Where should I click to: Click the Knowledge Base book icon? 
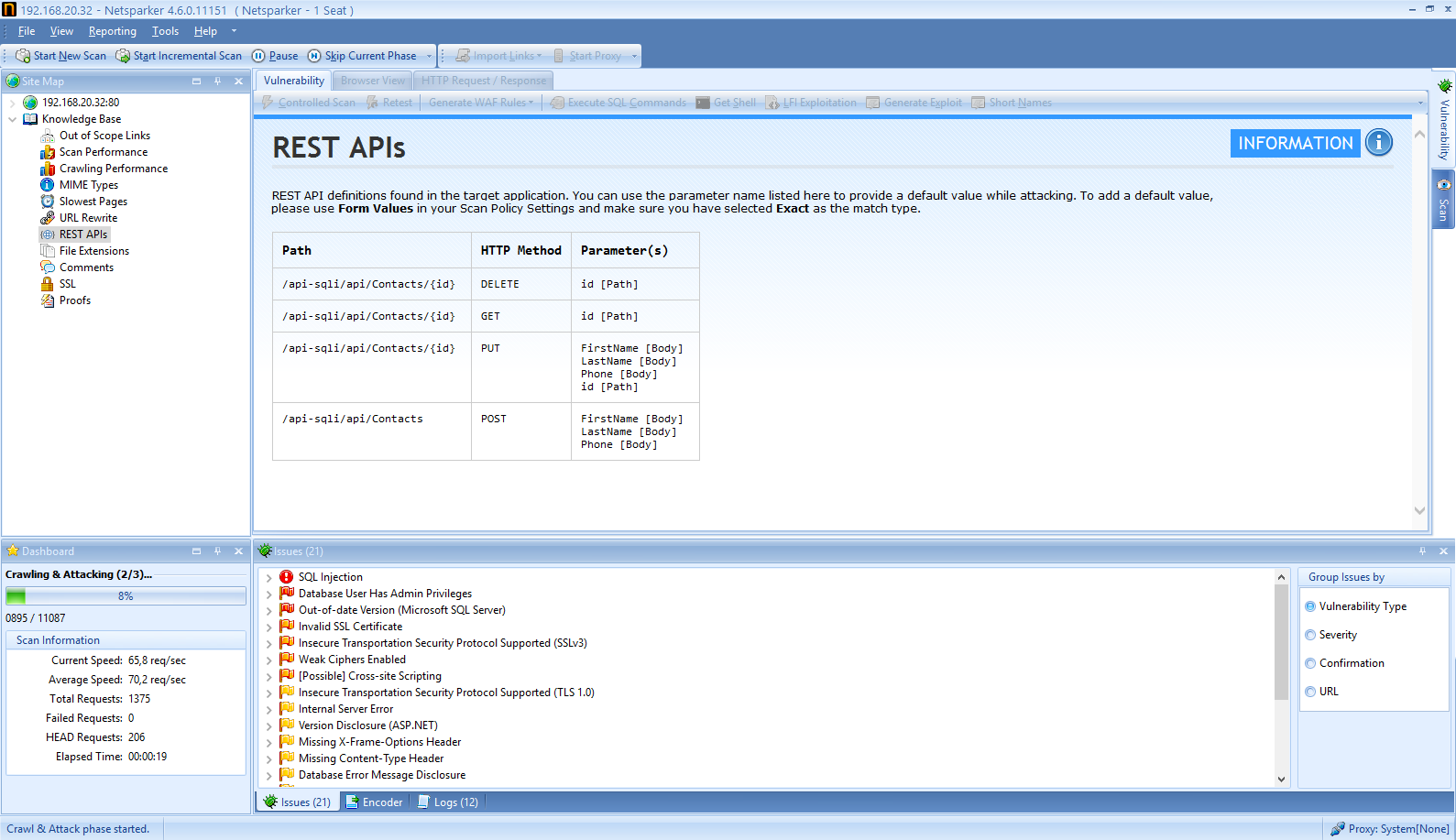click(30, 119)
